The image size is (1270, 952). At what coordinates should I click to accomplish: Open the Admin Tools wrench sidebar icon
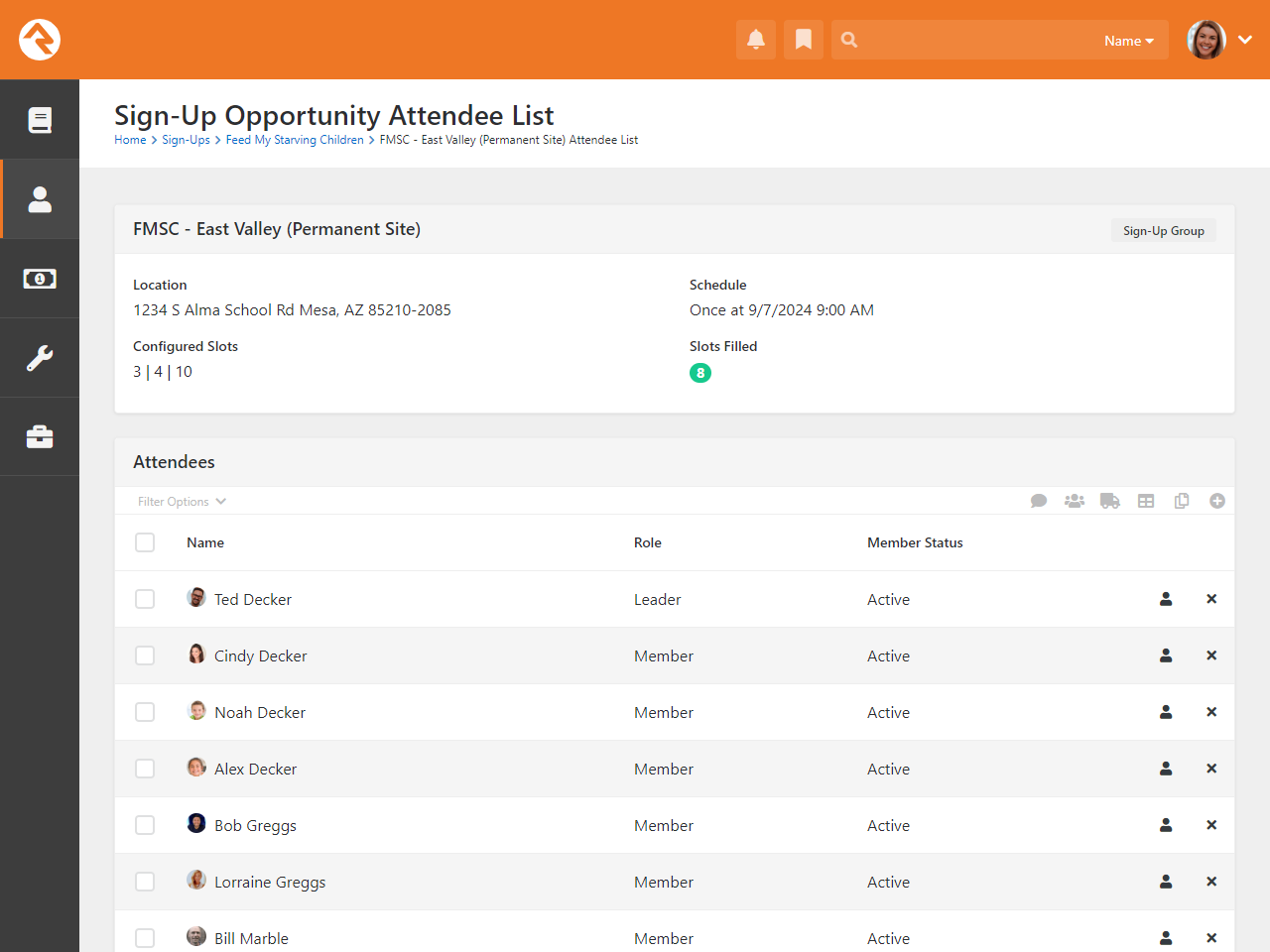pos(40,358)
